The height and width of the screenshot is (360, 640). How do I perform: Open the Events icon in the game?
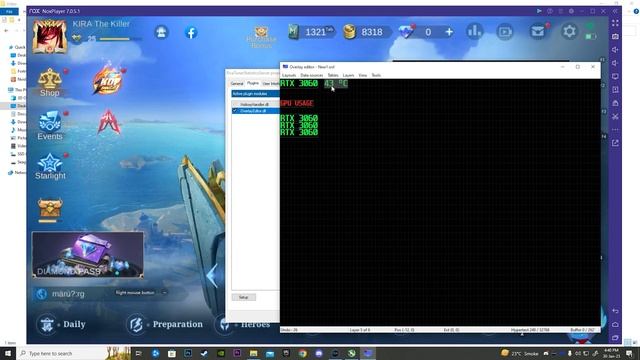pyautogui.click(x=50, y=125)
